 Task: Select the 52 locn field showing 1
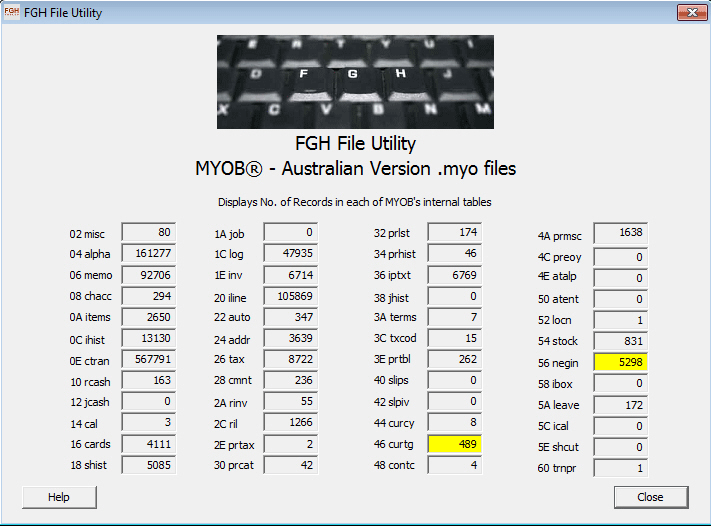coord(620,320)
